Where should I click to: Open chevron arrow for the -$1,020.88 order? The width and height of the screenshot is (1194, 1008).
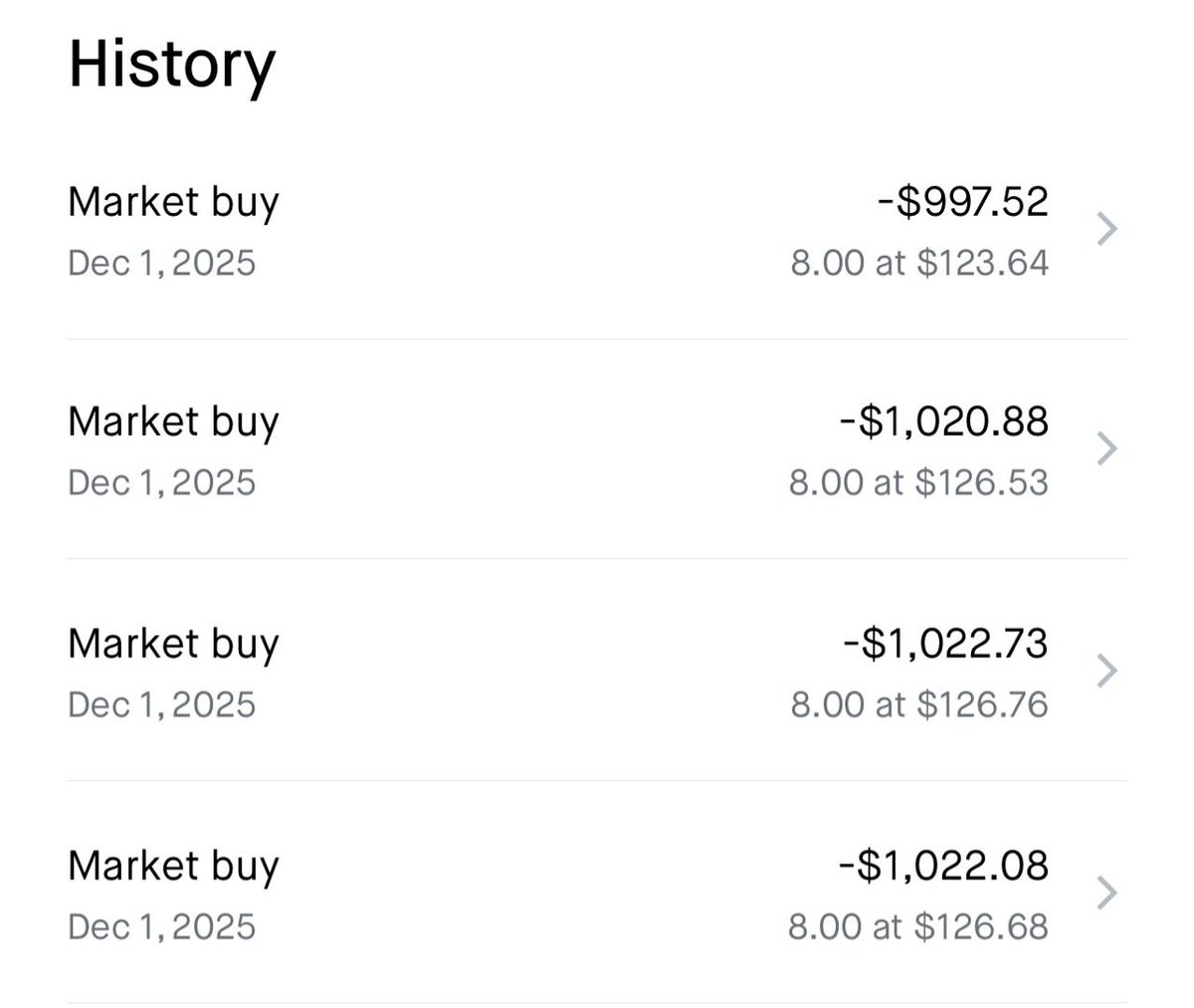1106,450
